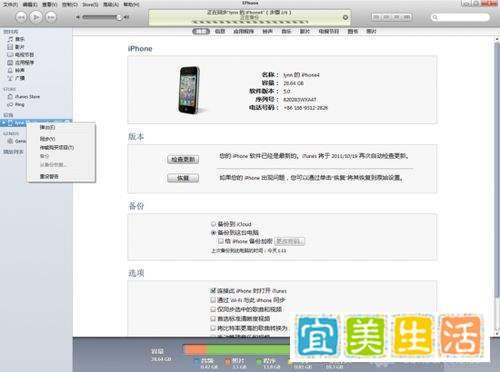Open the 高级(A) menu
This screenshot has width=500, height=372.
(x=111, y=4)
